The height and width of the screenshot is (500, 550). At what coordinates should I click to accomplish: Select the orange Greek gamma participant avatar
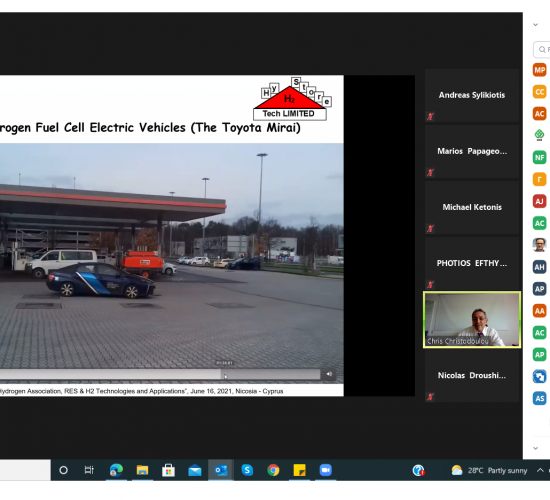[x=539, y=179]
